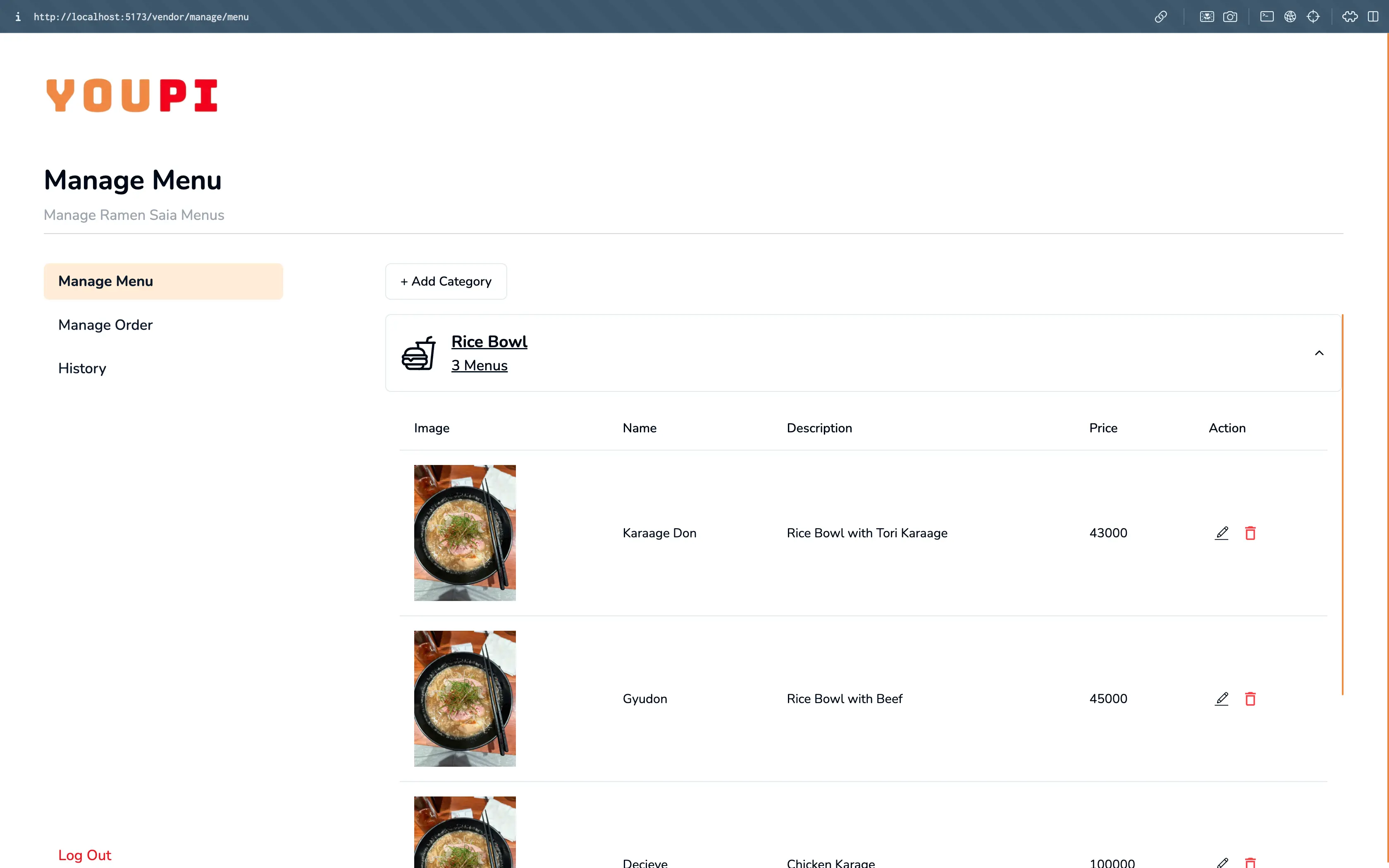Click the Add Category button
The width and height of the screenshot is (1389, 868).
pyautogui.click(x=446, y=281)
